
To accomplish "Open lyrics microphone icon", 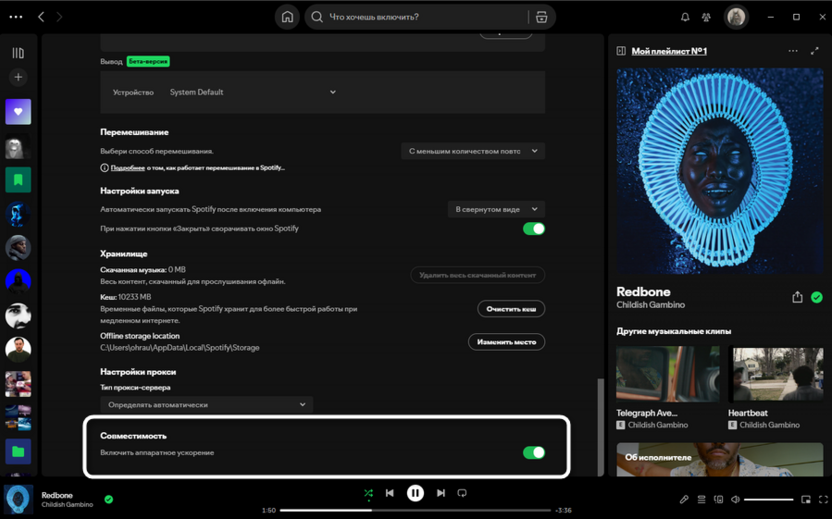I will 684,499.
